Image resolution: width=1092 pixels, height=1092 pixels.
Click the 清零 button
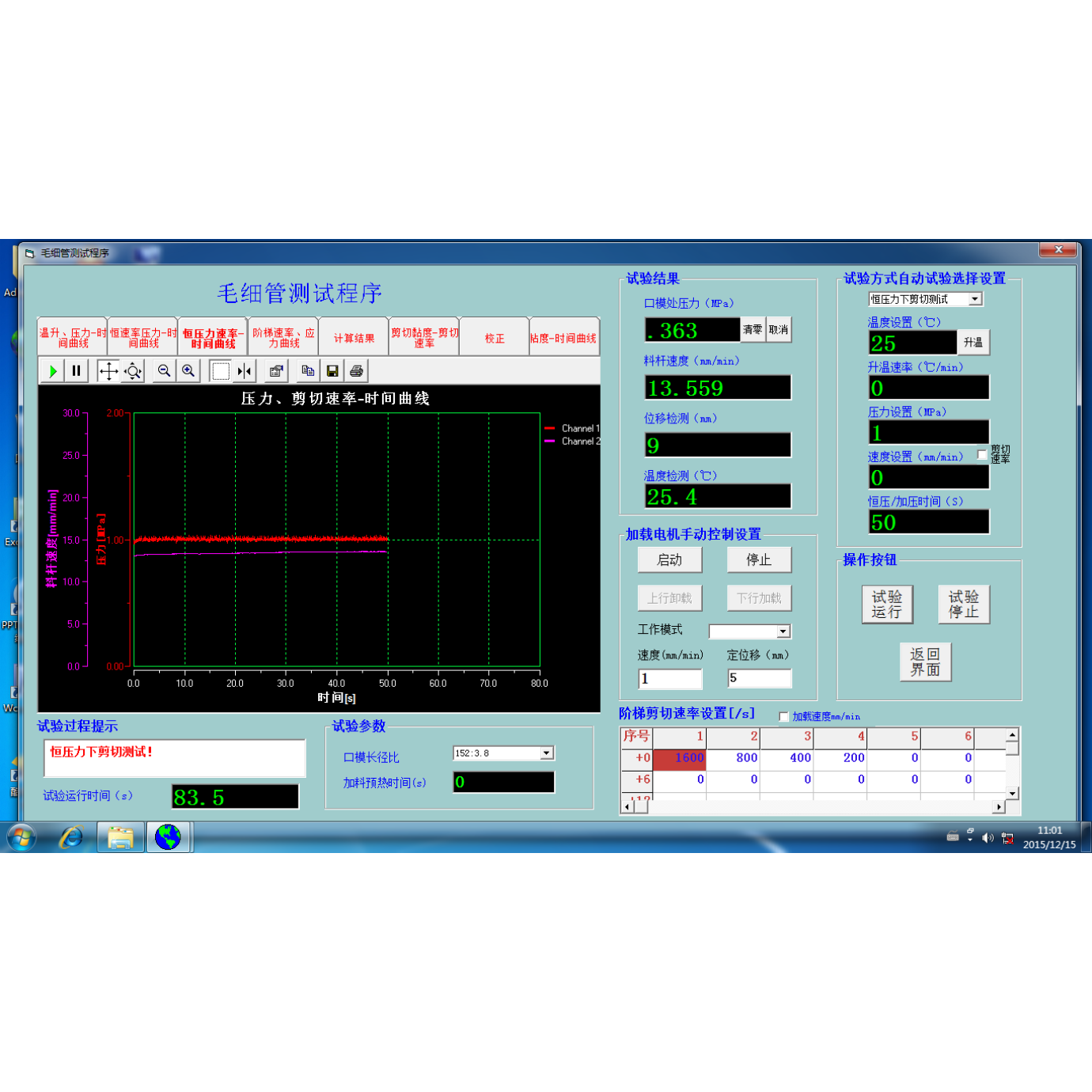point(753,330)
